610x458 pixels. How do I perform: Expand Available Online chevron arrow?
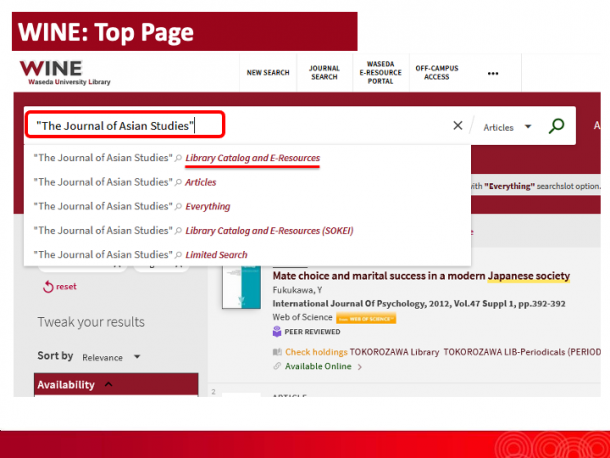click(360, 367)
